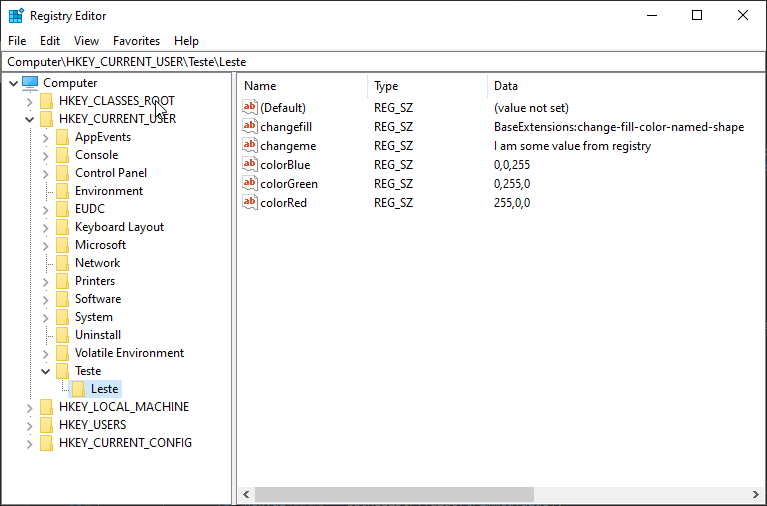Click the Volatile Environment folder icon

click(x=63, y=353)
